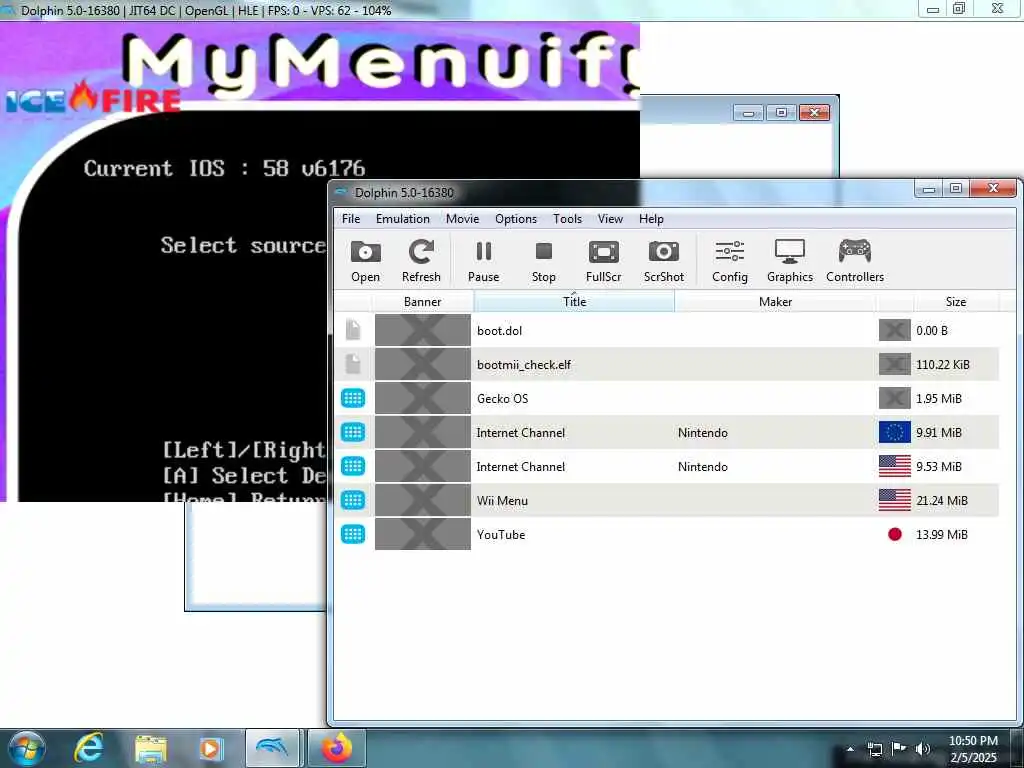This screenshot has height=768, width=1024.
Task: Click the European flag for Internet Channel
Action: click(x=895, y=432)
